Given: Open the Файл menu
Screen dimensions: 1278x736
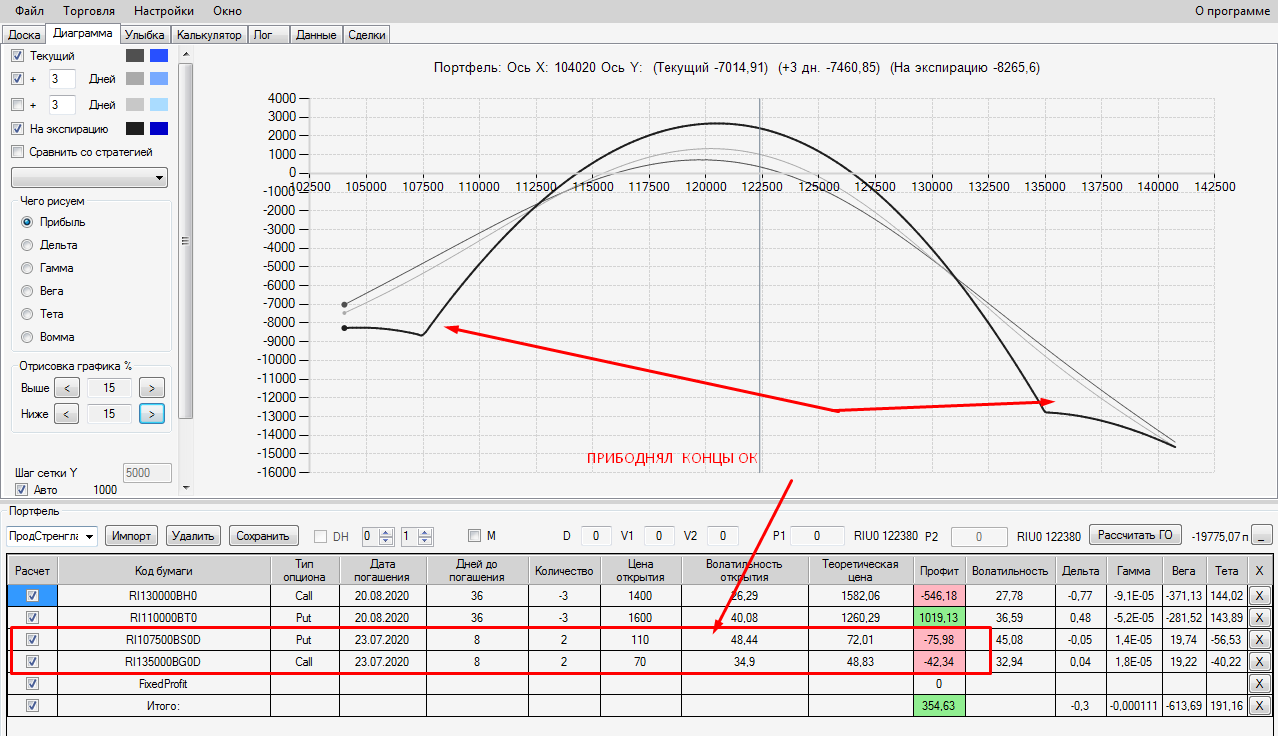Looking at the screenshot, I should [x=29, y=11].
